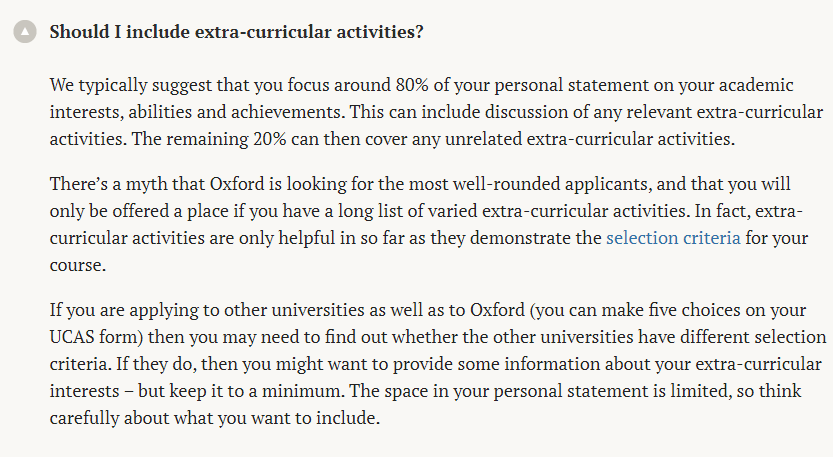Open the 'selection criteria' link
Image resolution: width=833 pixels, height=457 pixels.
pos(673,238)
